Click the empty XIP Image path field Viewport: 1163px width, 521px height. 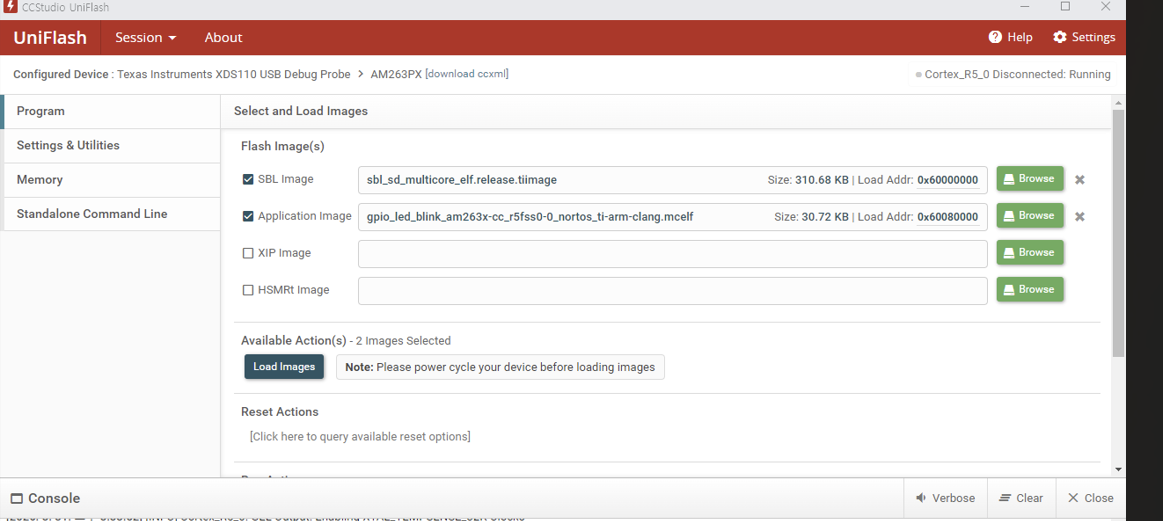(673, 254)
